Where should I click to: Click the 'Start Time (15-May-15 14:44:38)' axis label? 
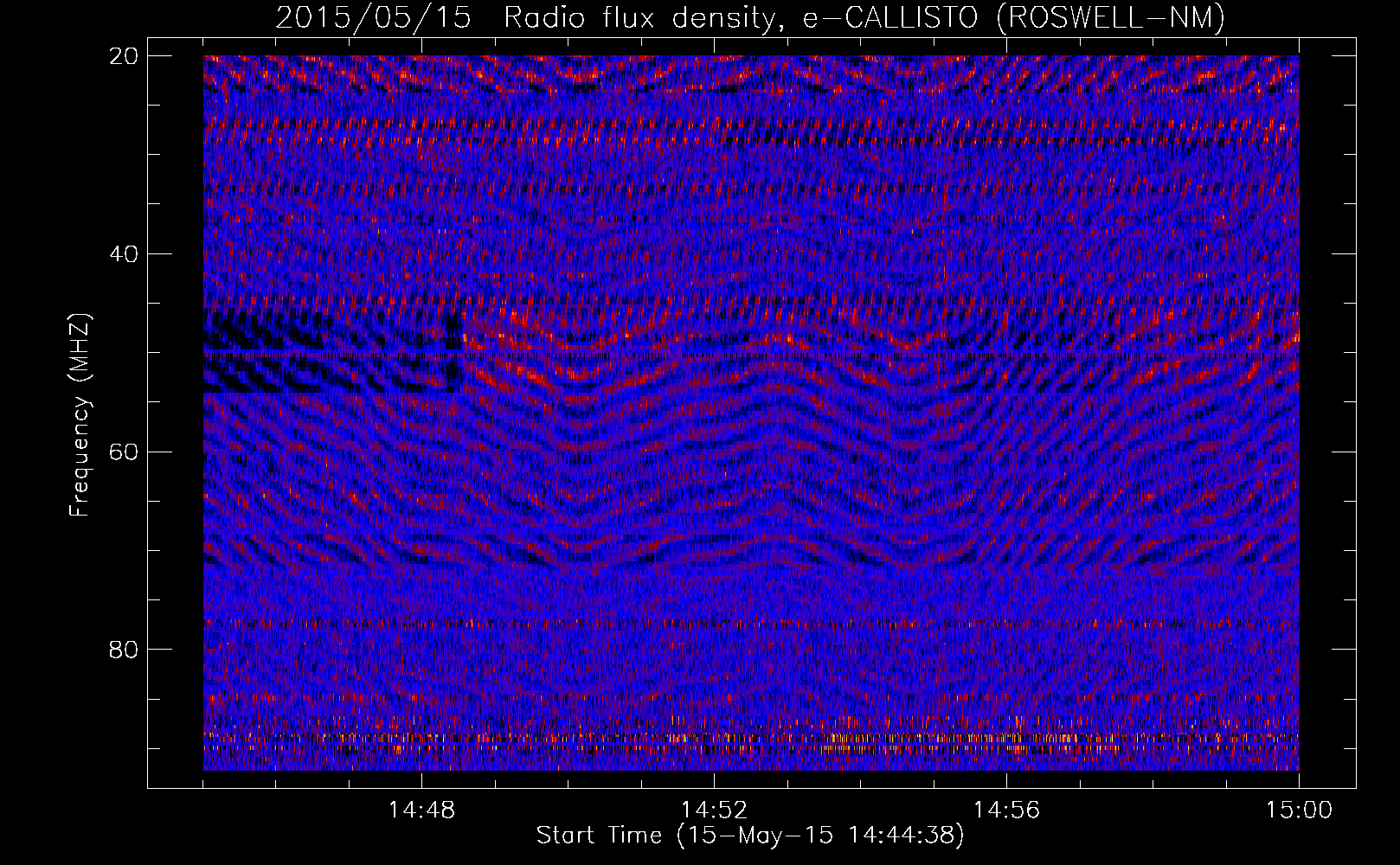pyautogui.click(x=750, y=836)
